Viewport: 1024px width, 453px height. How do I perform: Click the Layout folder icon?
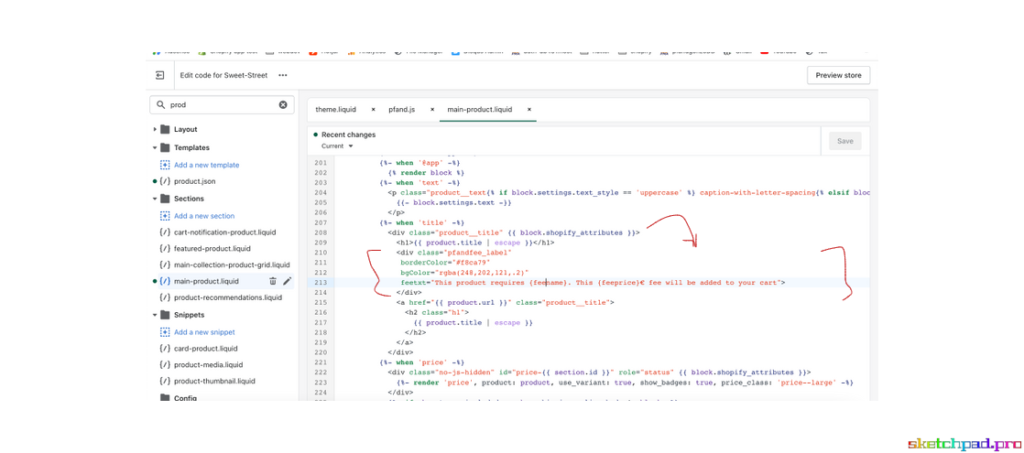coord(165,129)
